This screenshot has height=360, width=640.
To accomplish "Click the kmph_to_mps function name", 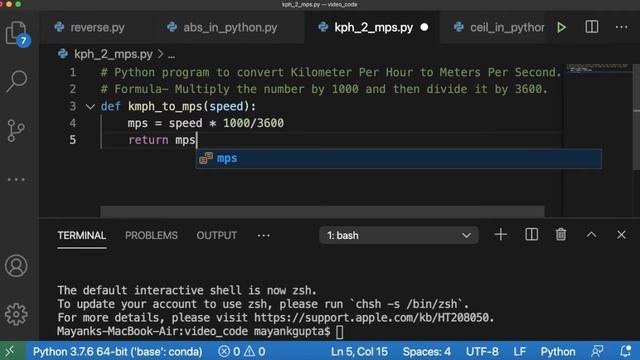I will pos(165,107).
